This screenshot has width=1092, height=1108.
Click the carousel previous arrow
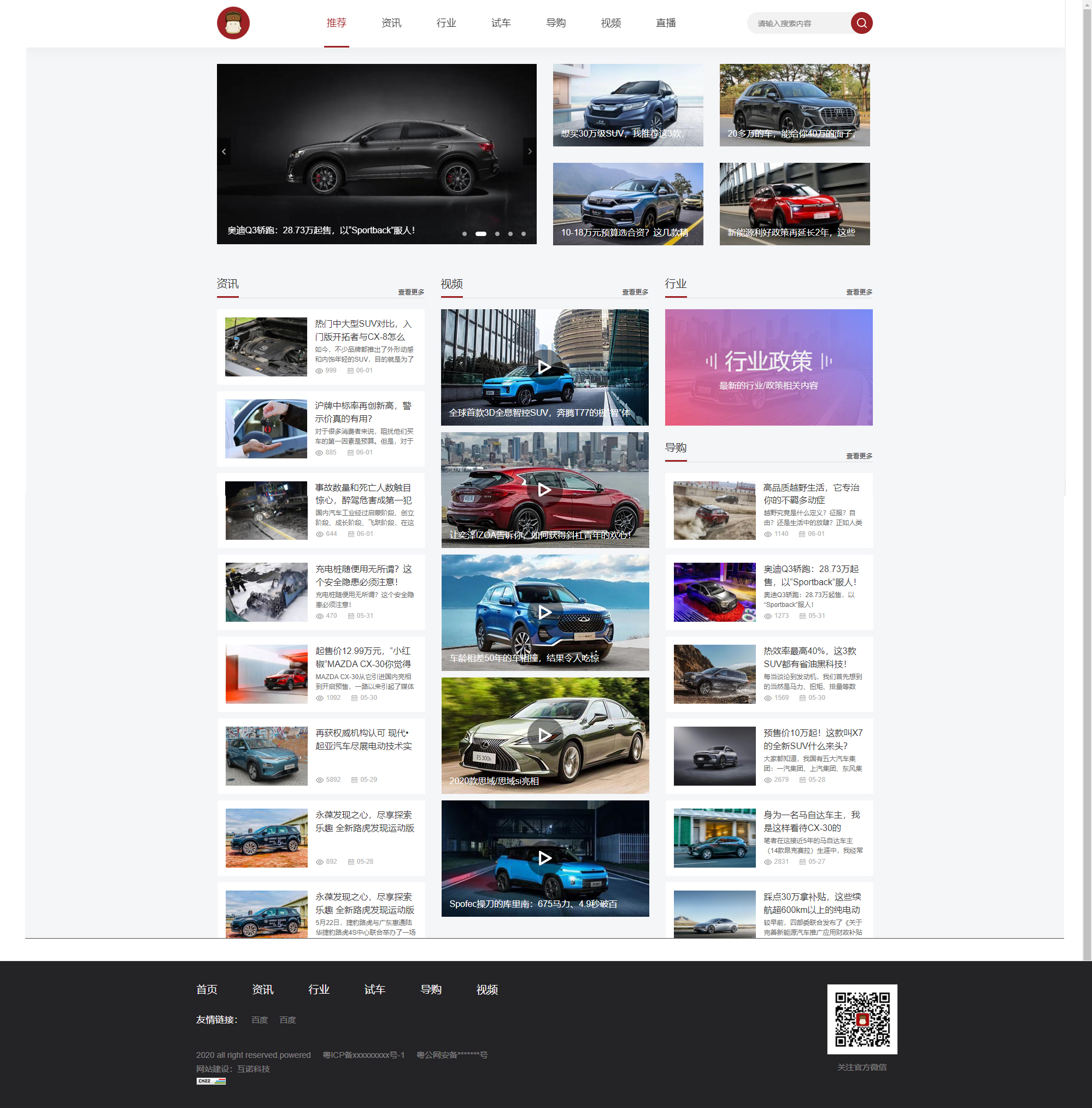(224, 151)
